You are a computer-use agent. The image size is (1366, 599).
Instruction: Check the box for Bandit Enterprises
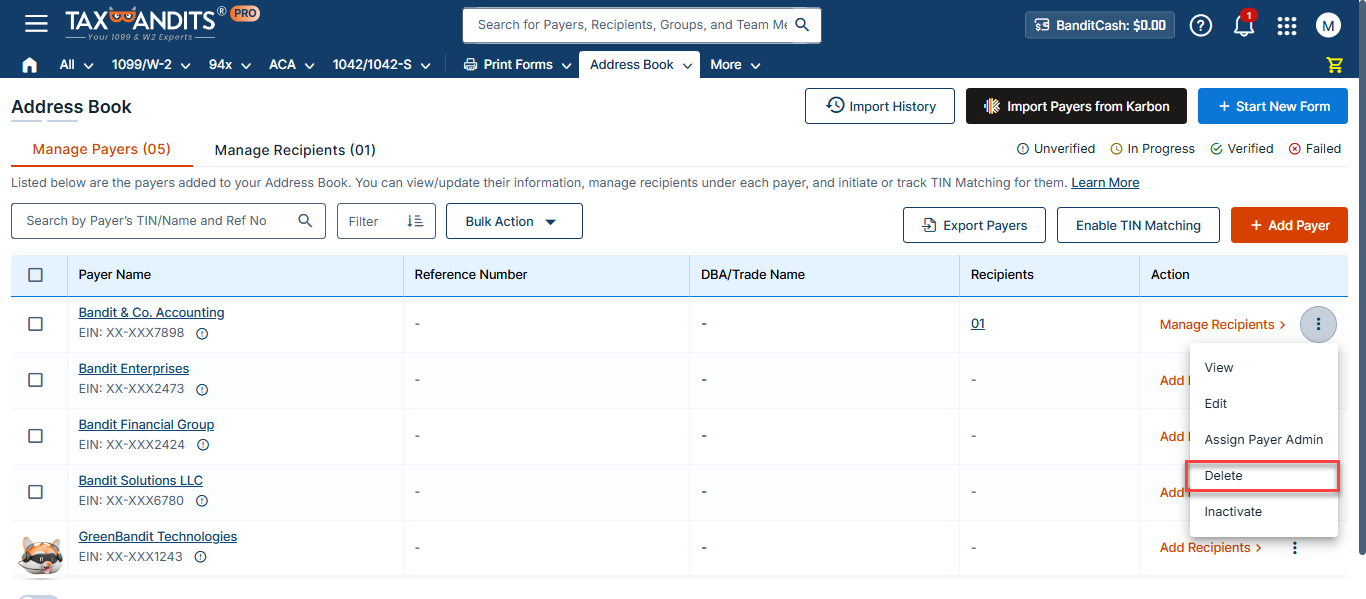coord(35,380)
